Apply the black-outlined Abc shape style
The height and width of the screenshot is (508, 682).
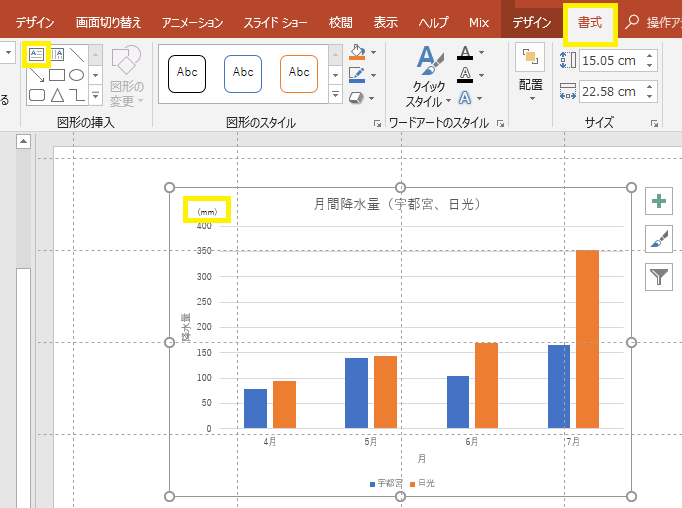pyautogui.click(x=187, y=73)
